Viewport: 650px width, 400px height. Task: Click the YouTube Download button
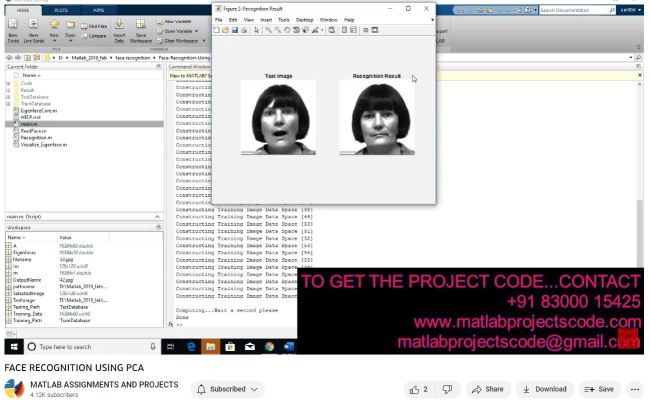pyautogui.click(x=545, y=389)
